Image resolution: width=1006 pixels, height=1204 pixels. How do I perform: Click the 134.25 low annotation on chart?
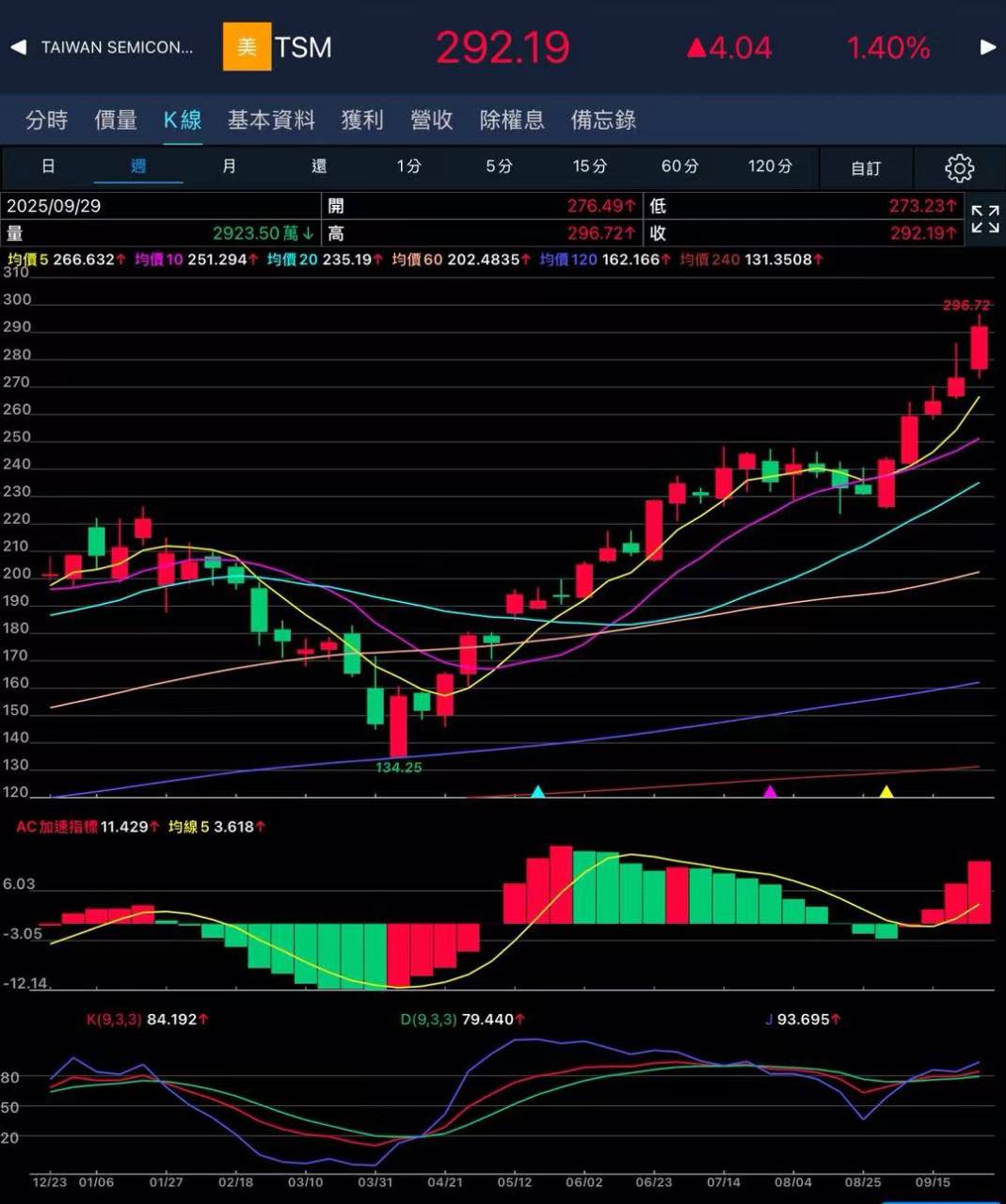tap(399, 768)
